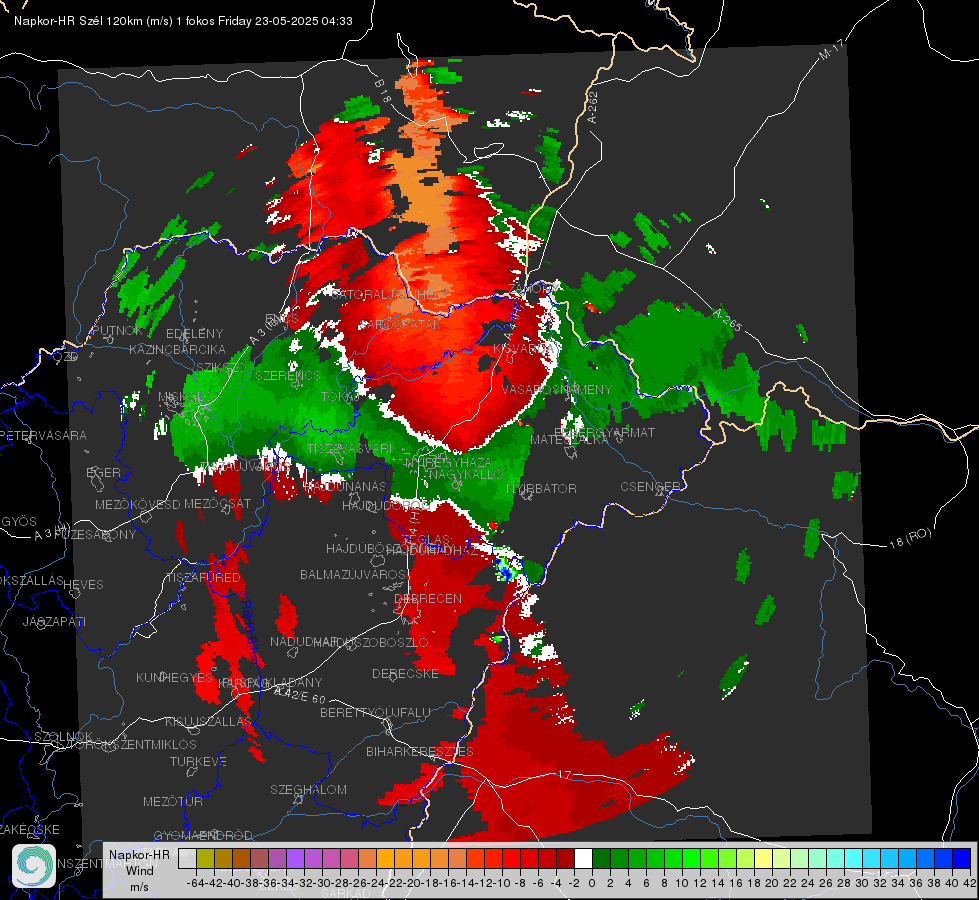This screenshot has width=979, height=900.
Task: Click the A-262 road label
Action: (x=592, y=107)
